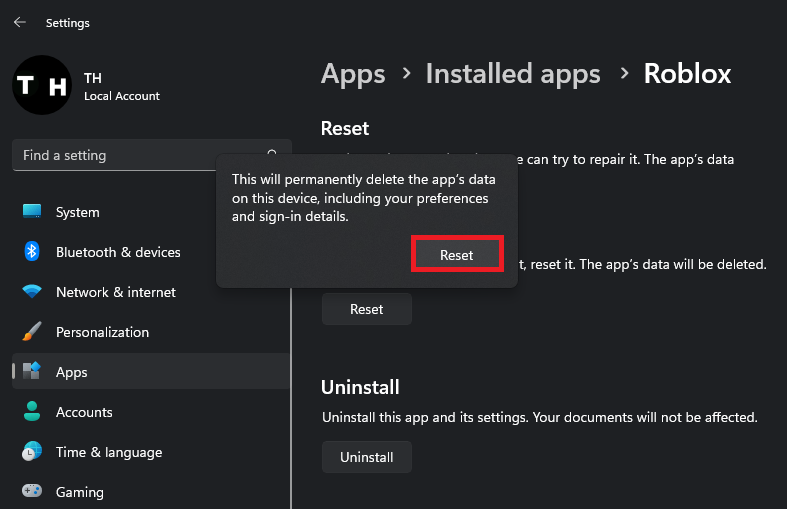Screen dimensions: 787x509
Task: Select the Network & internet Wi-Fi icon
Action: 32,292
